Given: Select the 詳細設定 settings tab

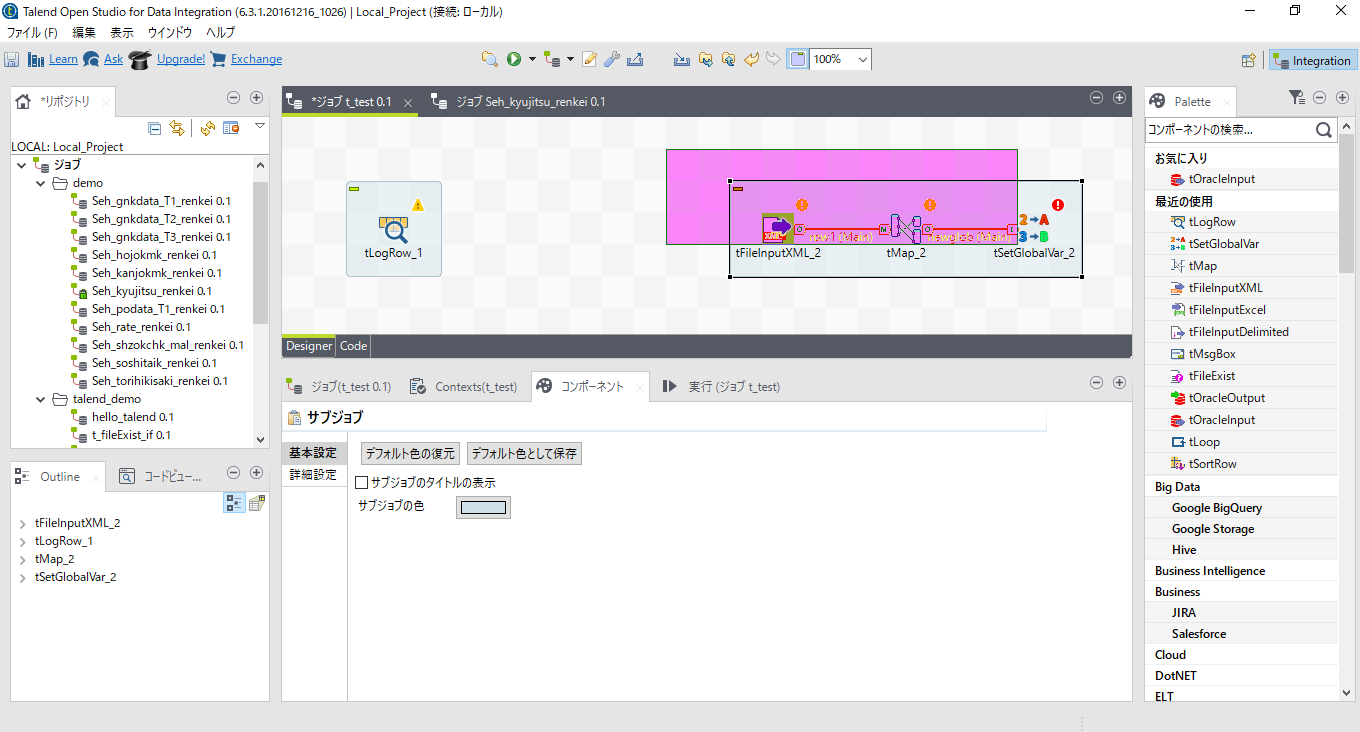Looking at the screenshot, I should coord(313,475).
